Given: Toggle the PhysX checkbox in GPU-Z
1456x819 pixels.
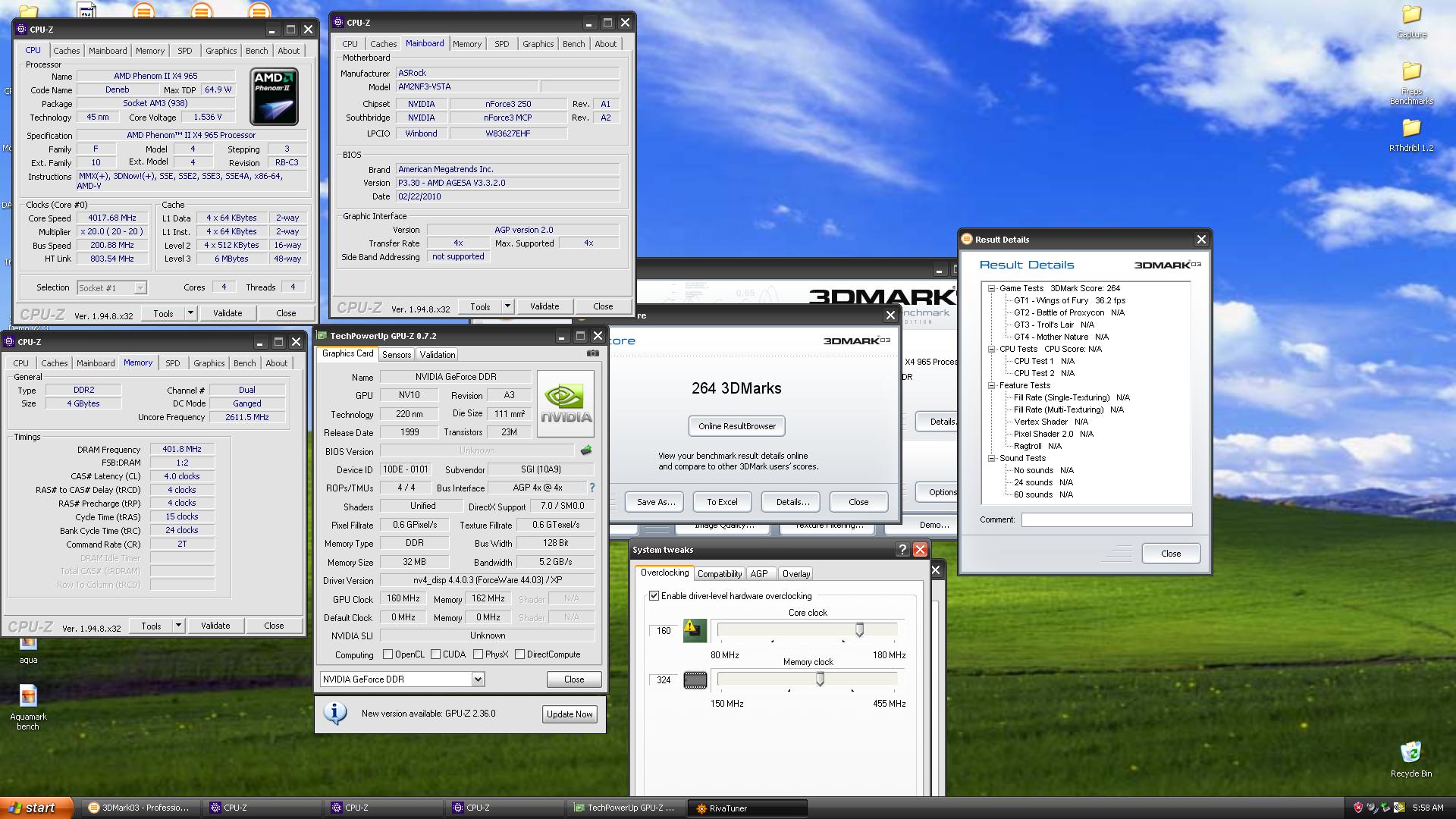Looking at the screenshot, I should click(x=478, y=654).
